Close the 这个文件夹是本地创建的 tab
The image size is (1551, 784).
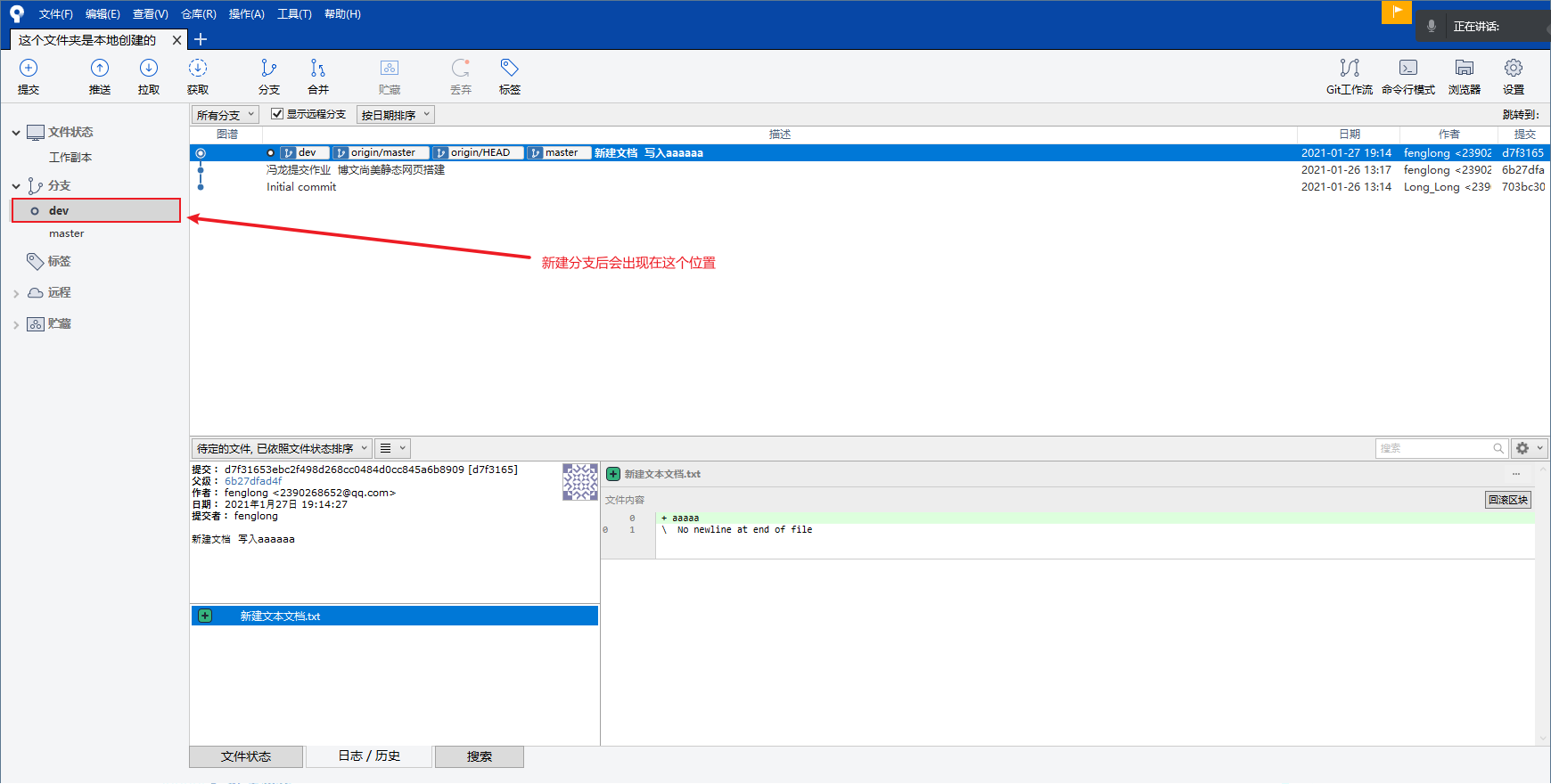[176, 40]
